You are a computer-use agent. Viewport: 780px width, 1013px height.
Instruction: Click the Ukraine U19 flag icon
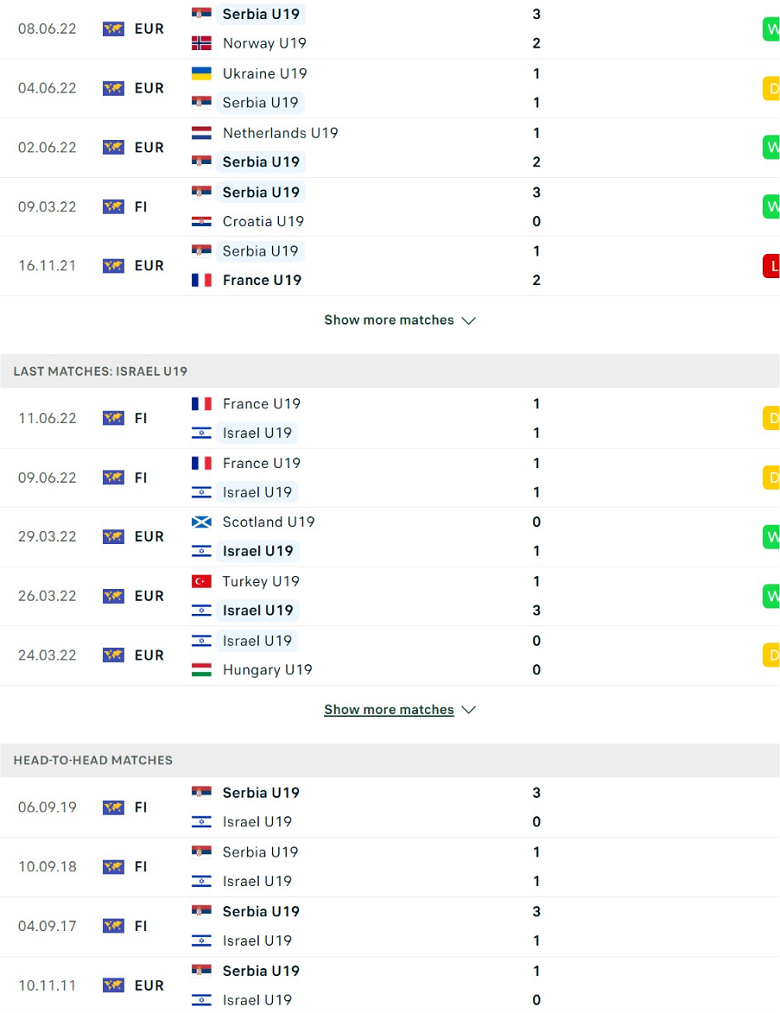click(x=202, y=73)
